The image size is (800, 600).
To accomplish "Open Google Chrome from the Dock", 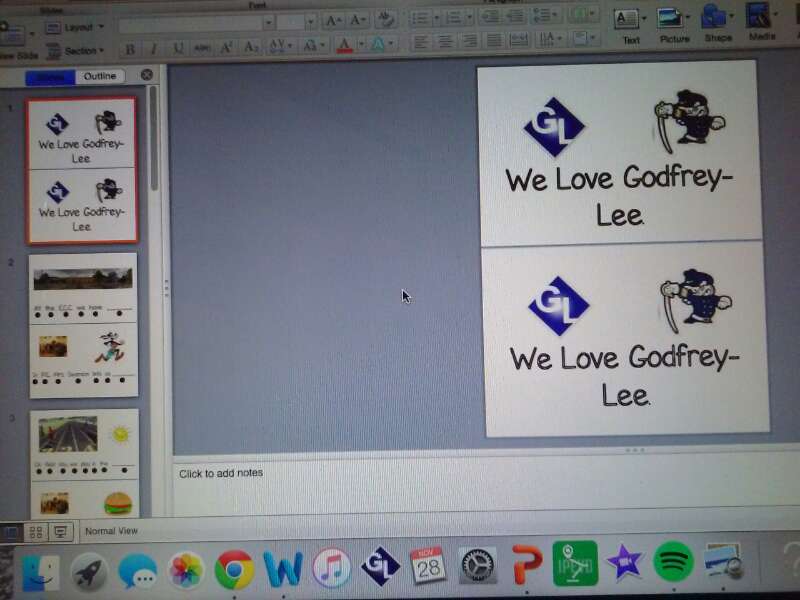I will (x=234, y=569).
